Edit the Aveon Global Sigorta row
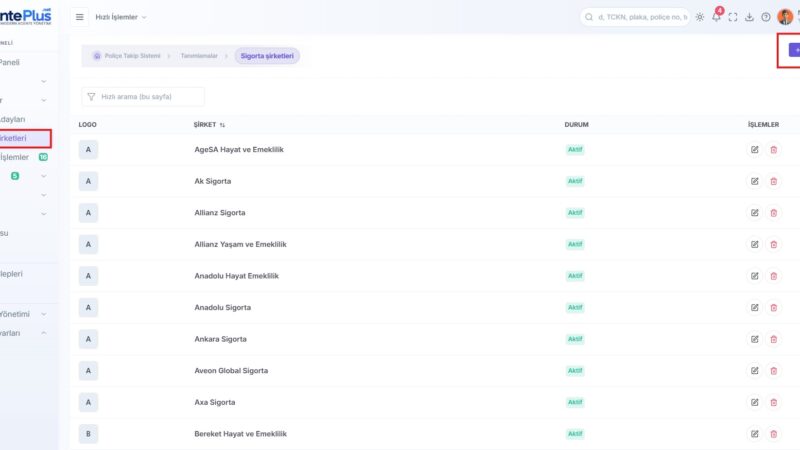 point(754,371)
